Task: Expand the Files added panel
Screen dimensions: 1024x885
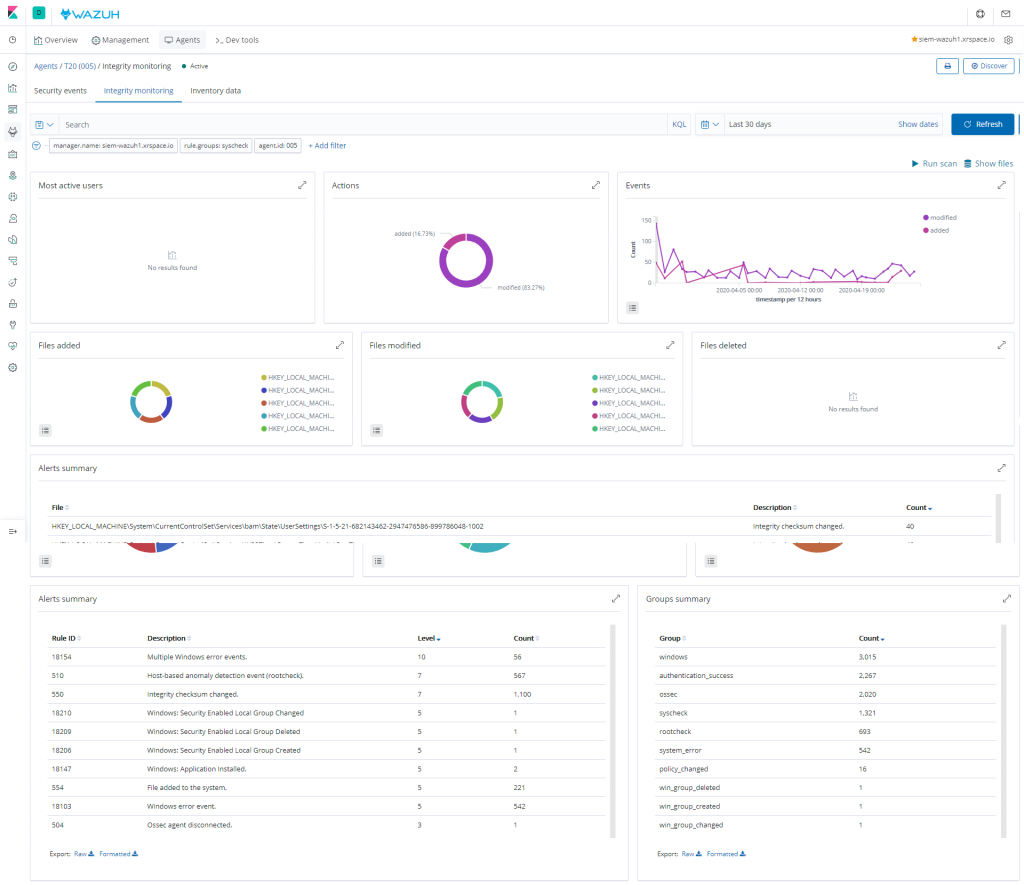Action: pos(340,345)
